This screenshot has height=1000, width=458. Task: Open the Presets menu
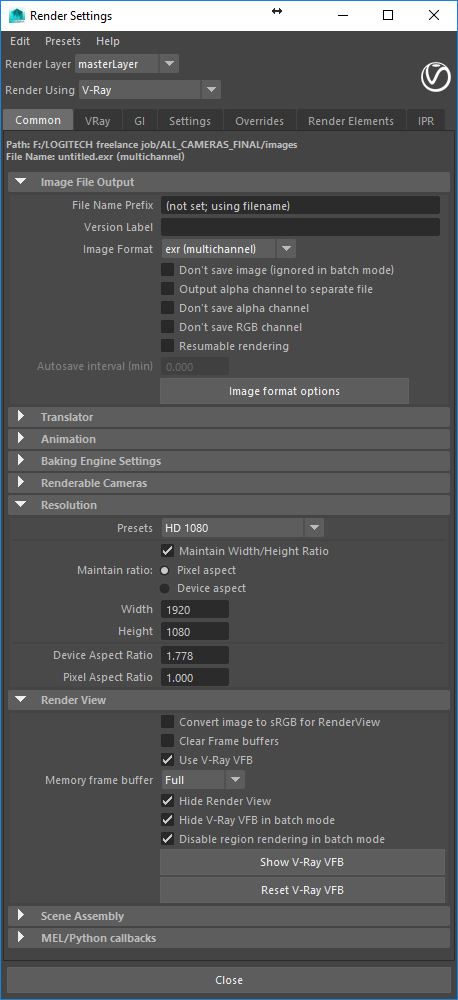[63, 41]
